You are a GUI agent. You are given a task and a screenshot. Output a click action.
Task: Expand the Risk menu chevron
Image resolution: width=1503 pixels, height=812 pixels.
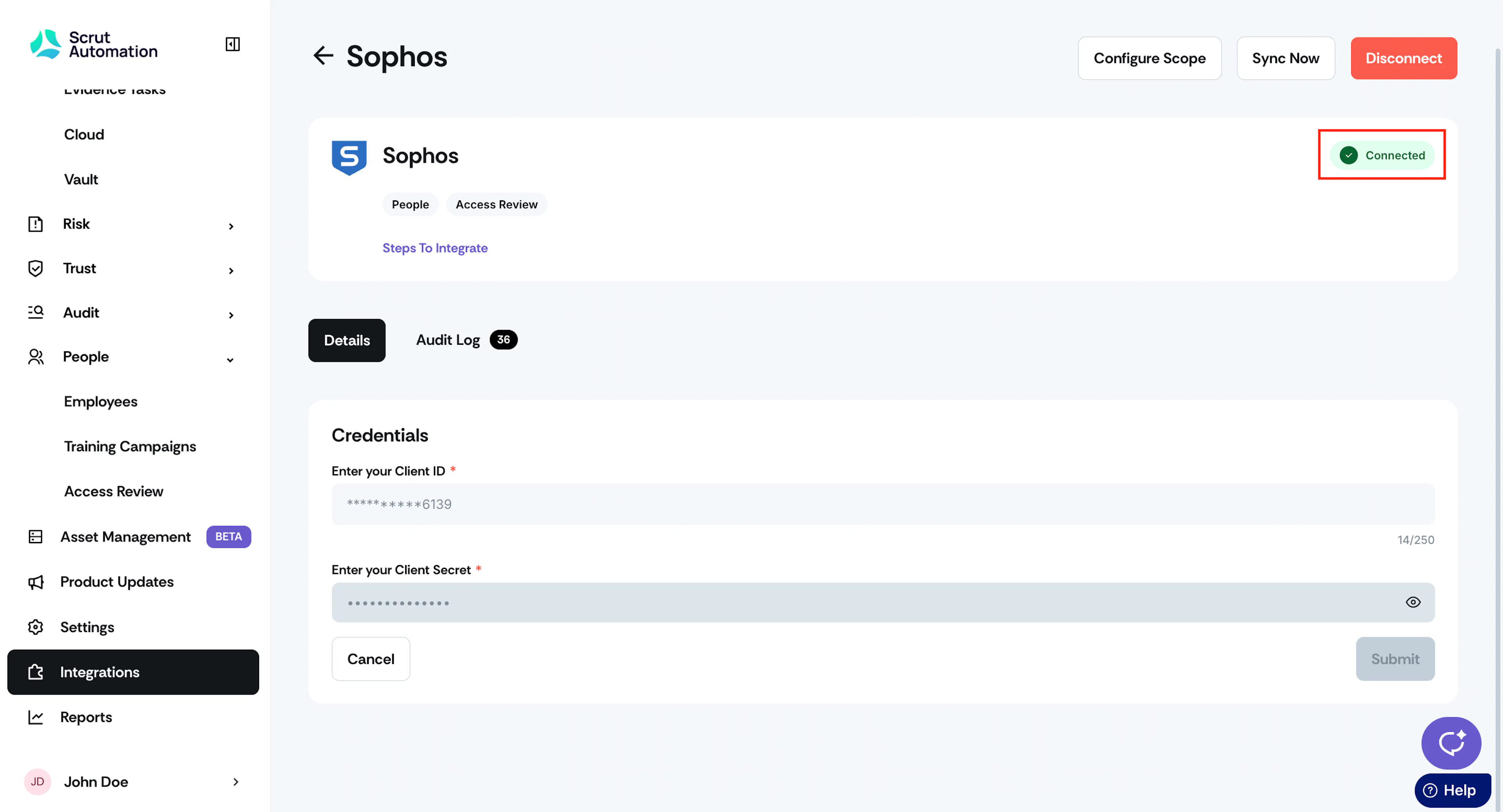[x=231, y=226]
